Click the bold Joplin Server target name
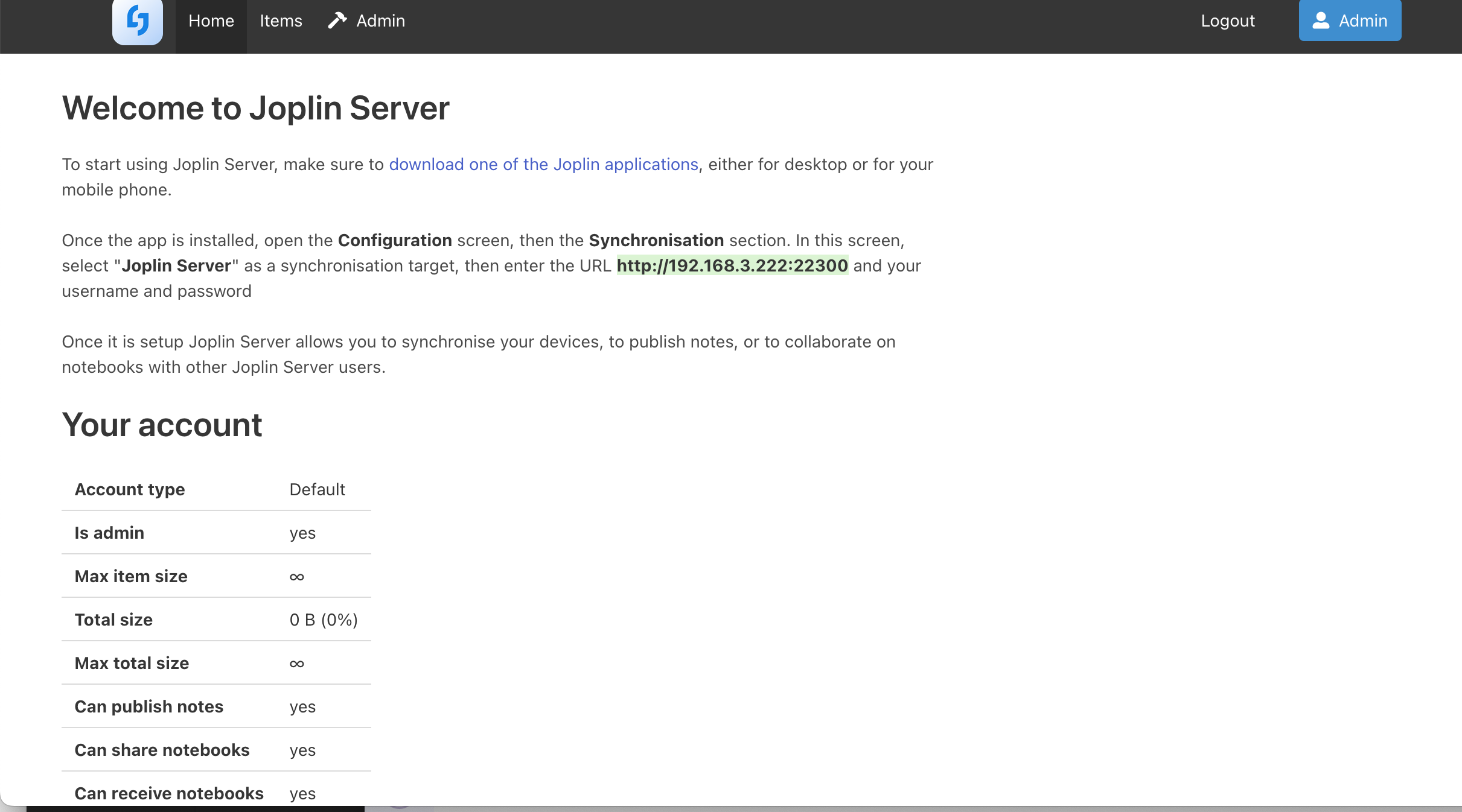 click(x=176, y=265)
